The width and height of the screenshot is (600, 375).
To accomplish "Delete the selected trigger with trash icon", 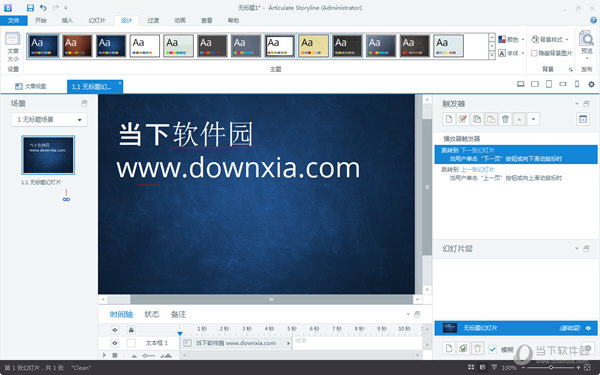I will click(x=505, y=119).
